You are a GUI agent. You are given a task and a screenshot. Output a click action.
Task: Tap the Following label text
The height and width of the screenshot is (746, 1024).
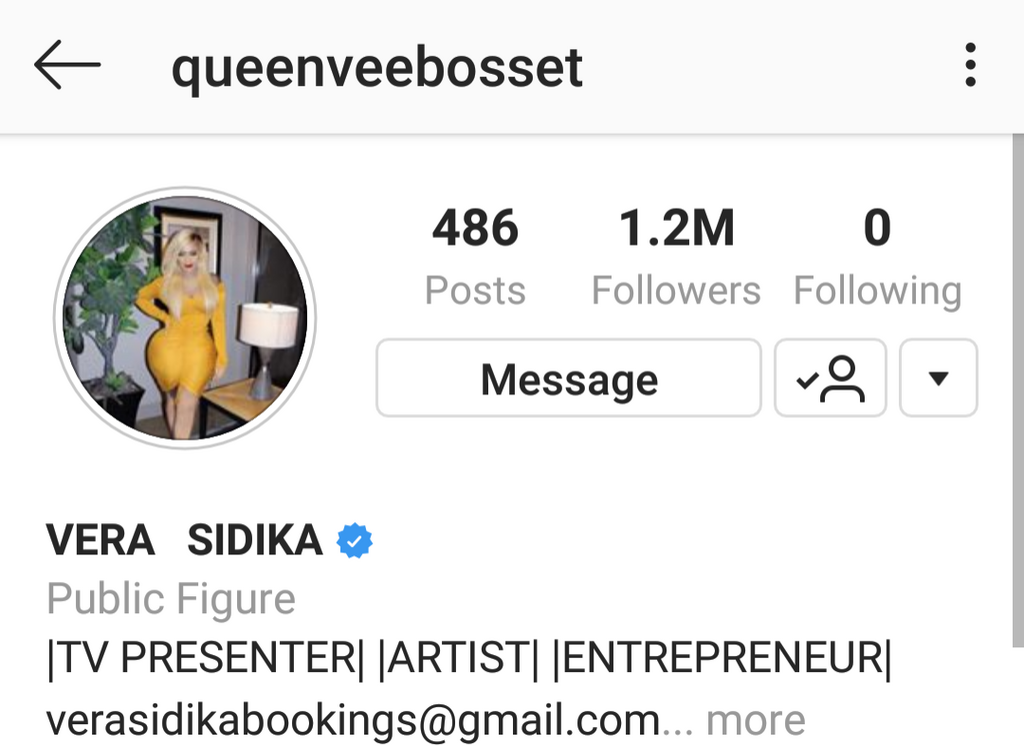(878, 291)
